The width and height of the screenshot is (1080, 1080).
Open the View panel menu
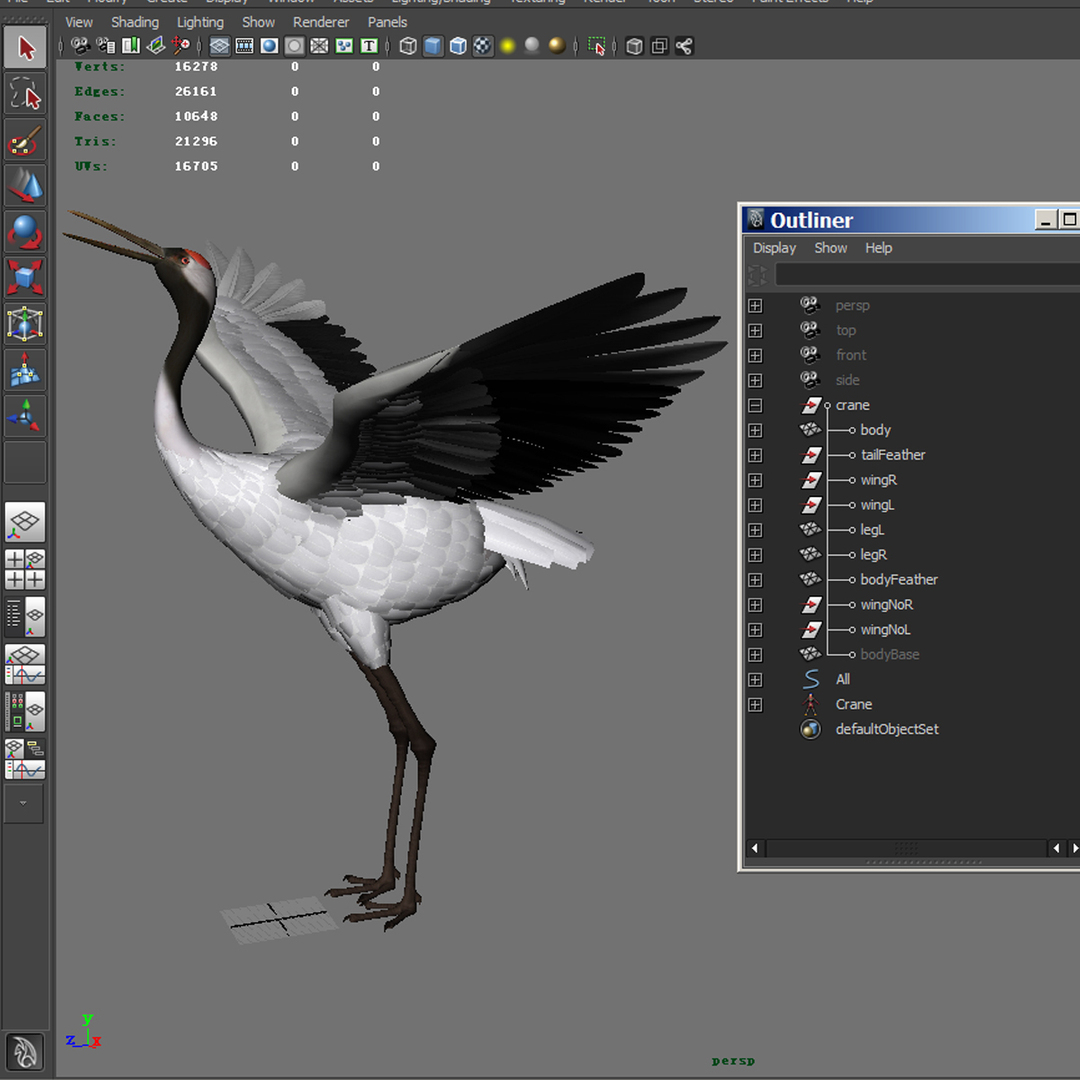click(x=79, y=22)
